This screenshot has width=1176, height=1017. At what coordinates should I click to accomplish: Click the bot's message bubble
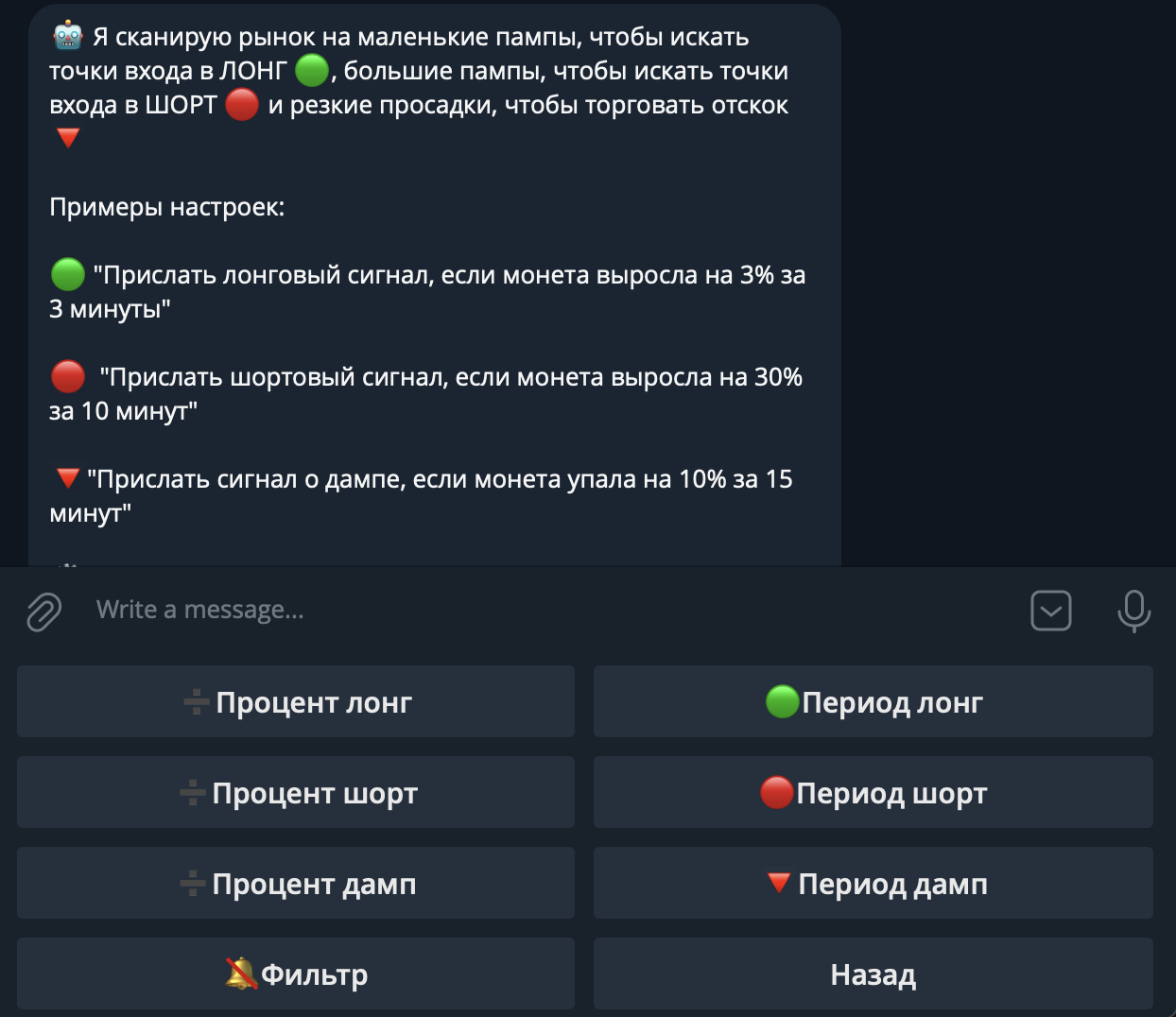click(435, 284)
